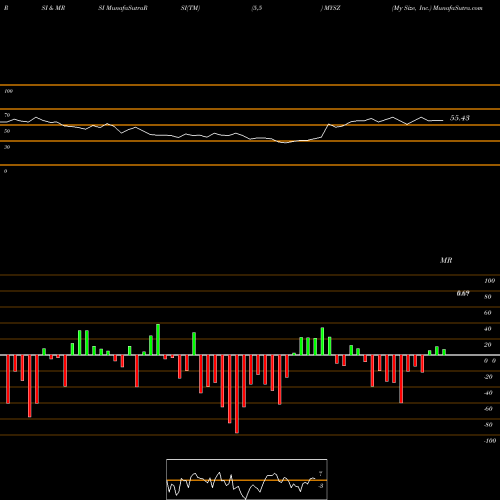
Task: Click the -20 label on the MR axis
Action: coord(488,377)
